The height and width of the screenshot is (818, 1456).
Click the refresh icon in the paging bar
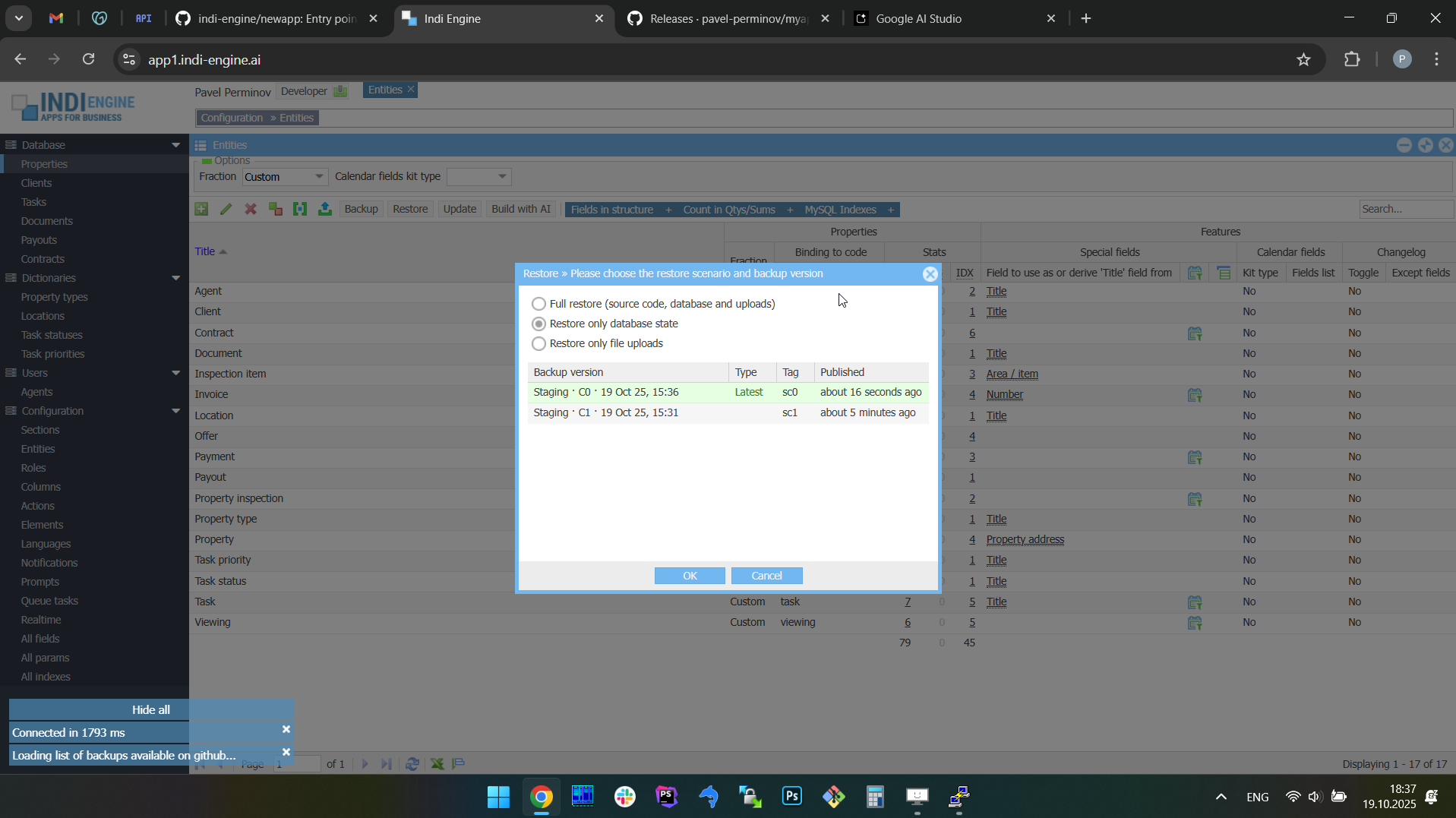point(412,764)
